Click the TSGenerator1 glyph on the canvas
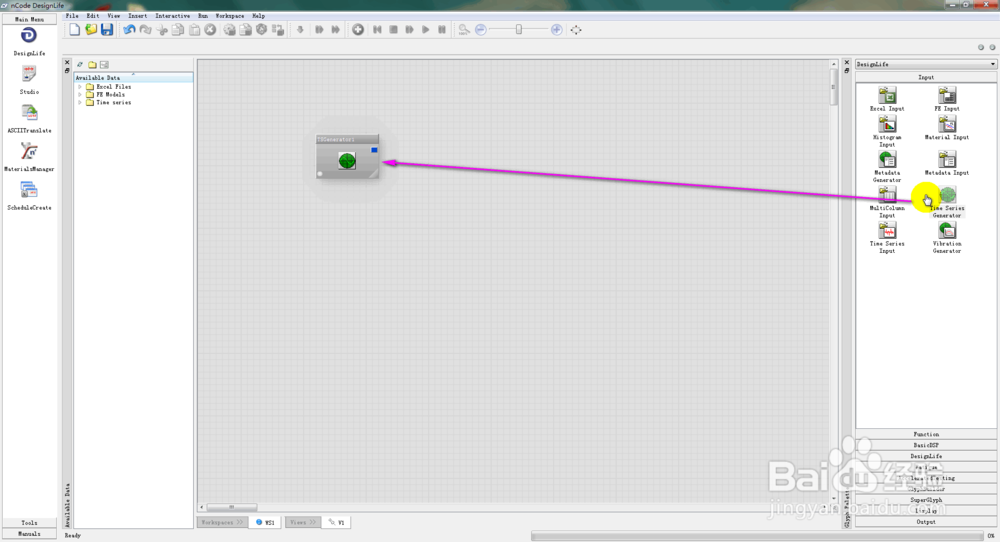This screenshot has width=1000, height=542. point(348,156)
